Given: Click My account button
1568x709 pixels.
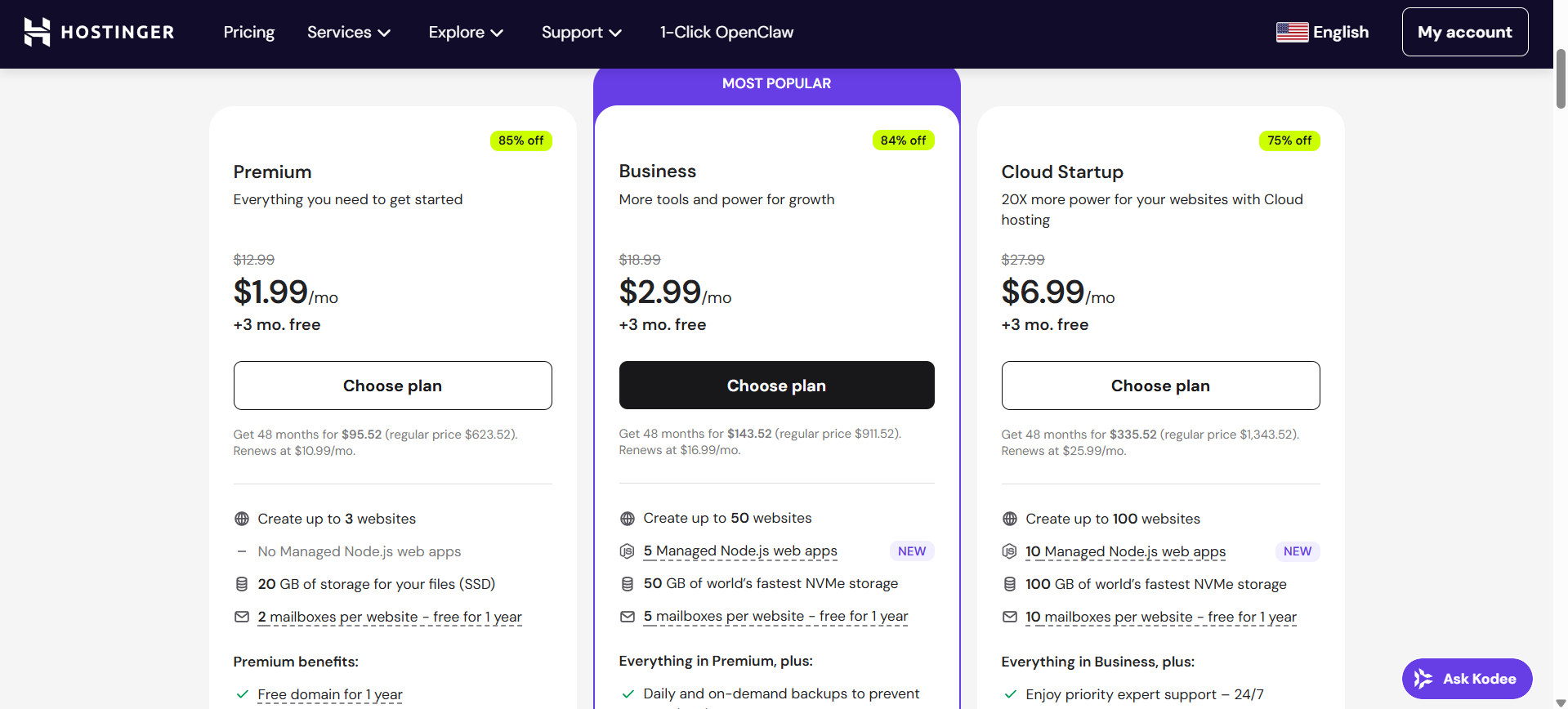Looking at the screenshot, I should (1465, 32).
